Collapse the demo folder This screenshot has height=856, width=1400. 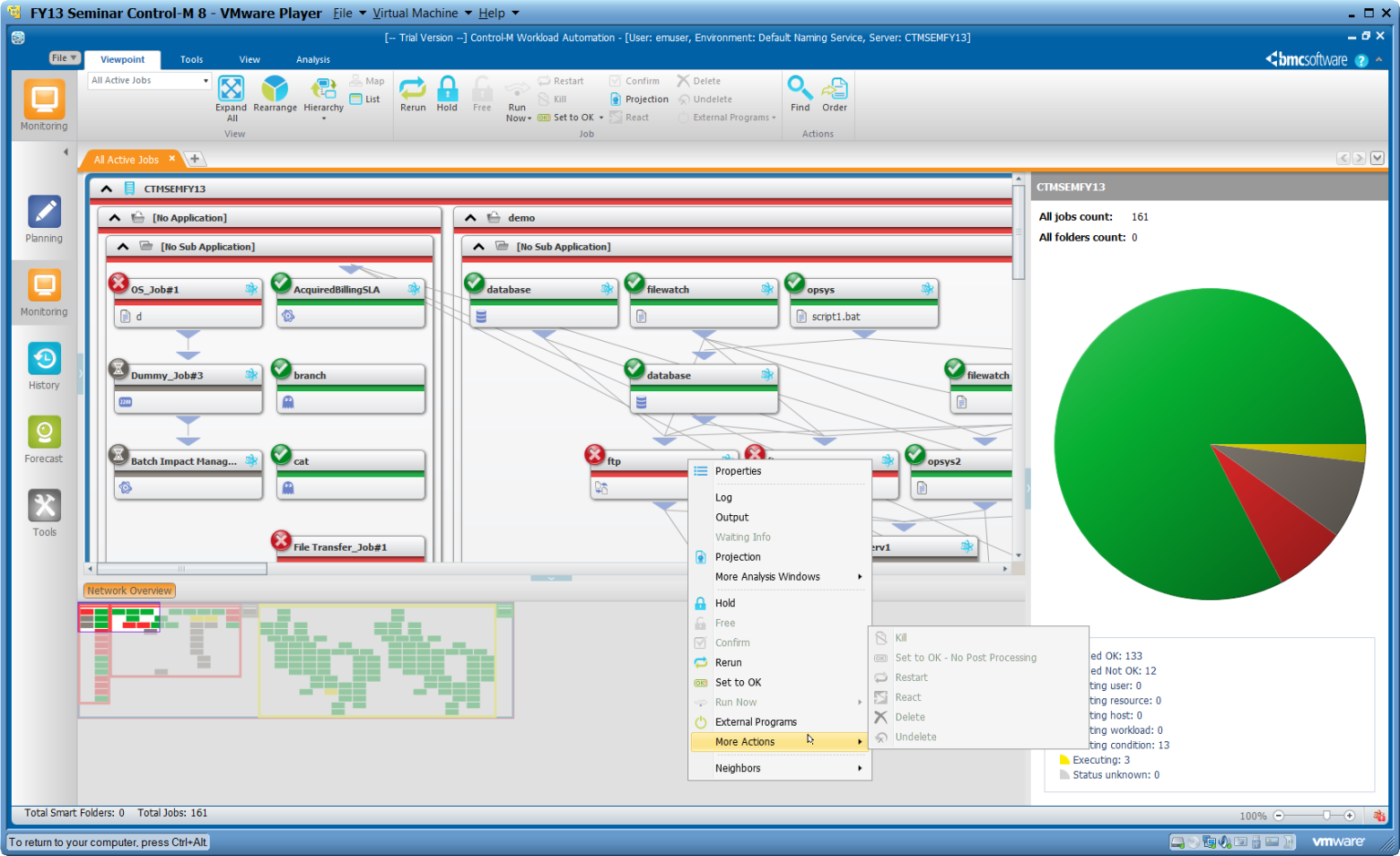pos(470,217)
